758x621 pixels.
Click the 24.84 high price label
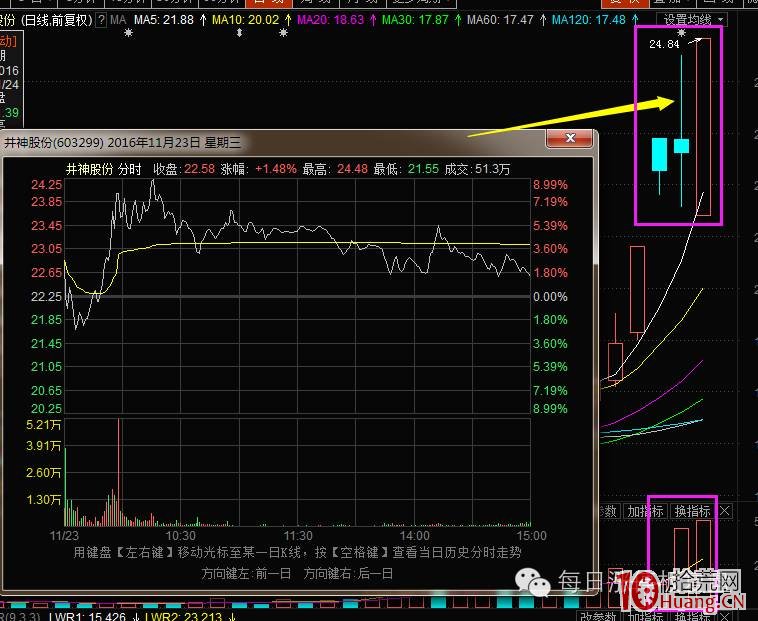click(x=664, y=44)
